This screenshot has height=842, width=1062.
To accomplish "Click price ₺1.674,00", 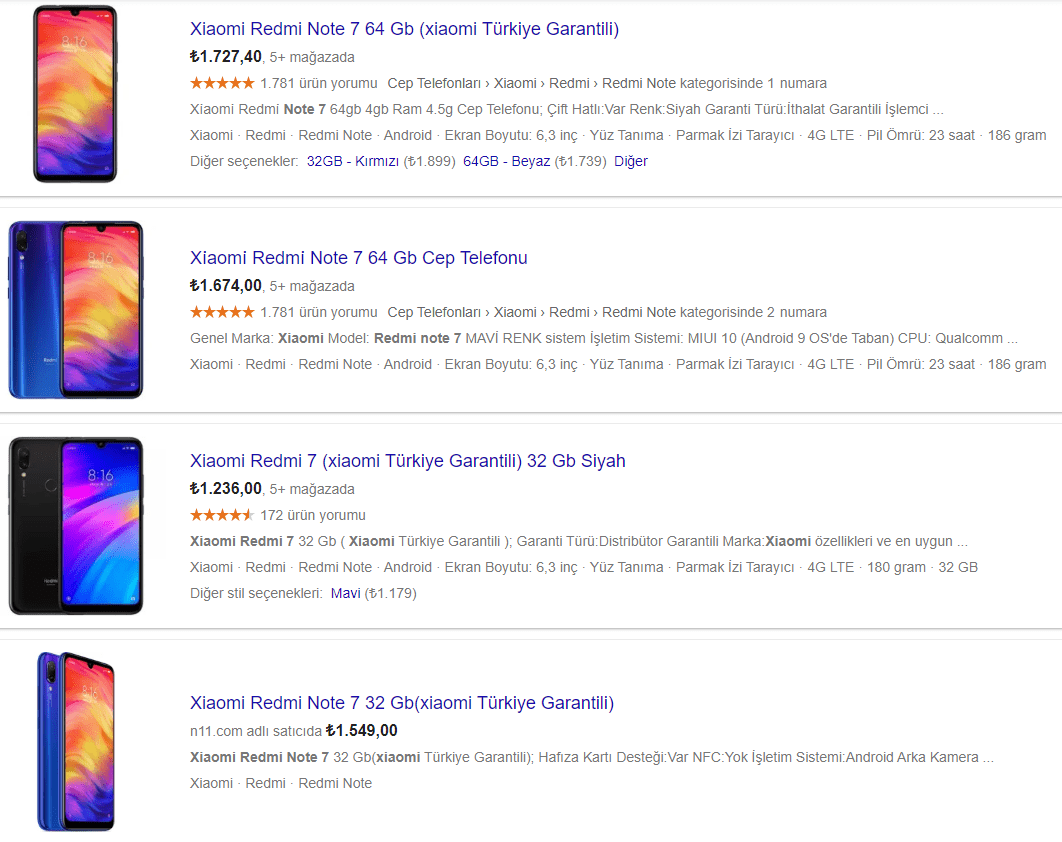I will [x=226, y=286].
